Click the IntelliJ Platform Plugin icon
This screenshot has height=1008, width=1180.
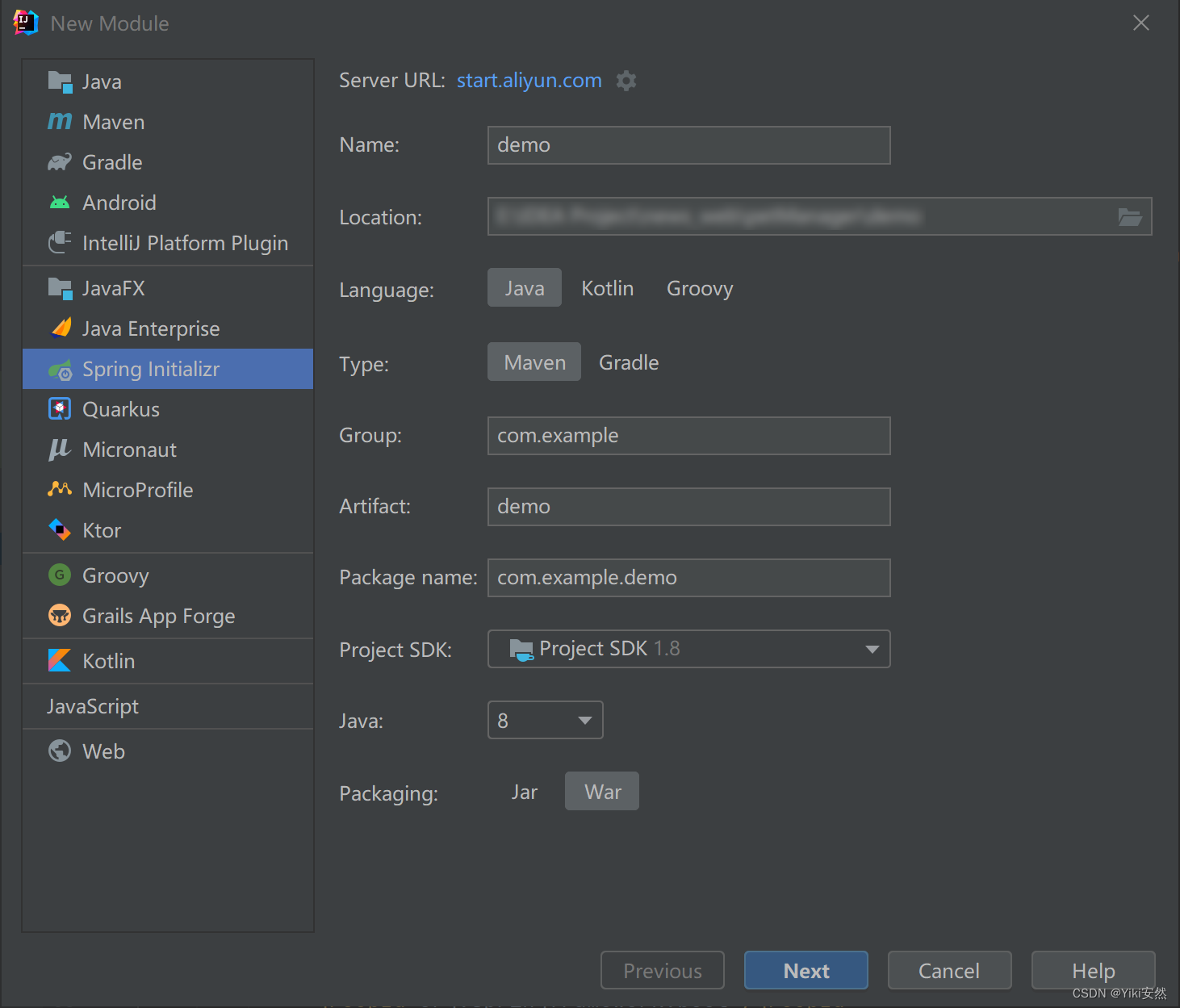pyautogui.click(x=60, y=243)
